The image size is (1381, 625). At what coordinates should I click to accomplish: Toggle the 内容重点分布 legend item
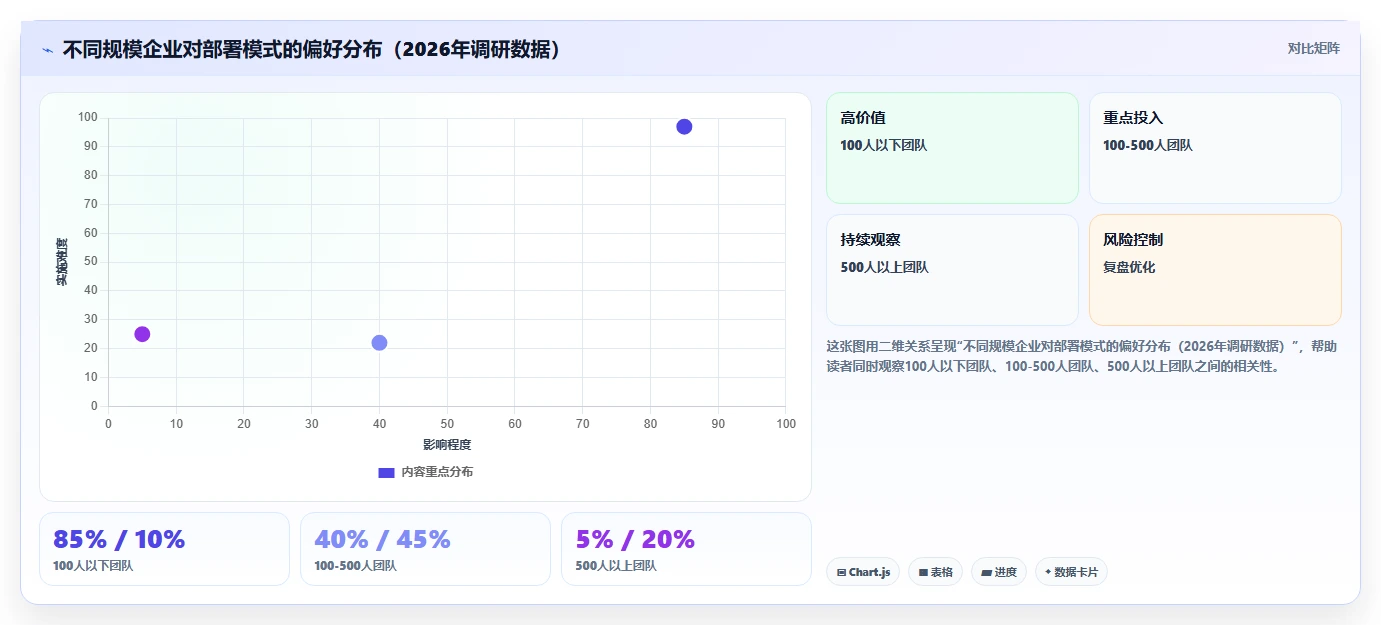(x=425, y=472)
